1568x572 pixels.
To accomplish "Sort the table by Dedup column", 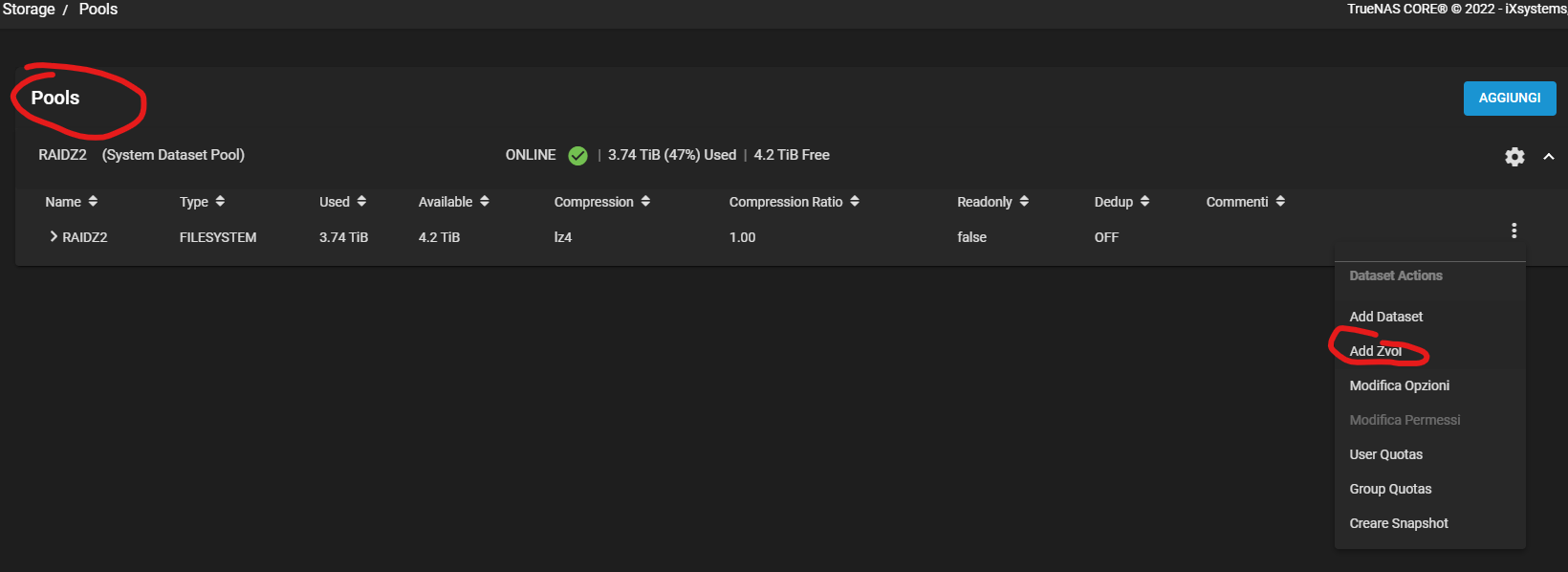I will coord(1122,202).
